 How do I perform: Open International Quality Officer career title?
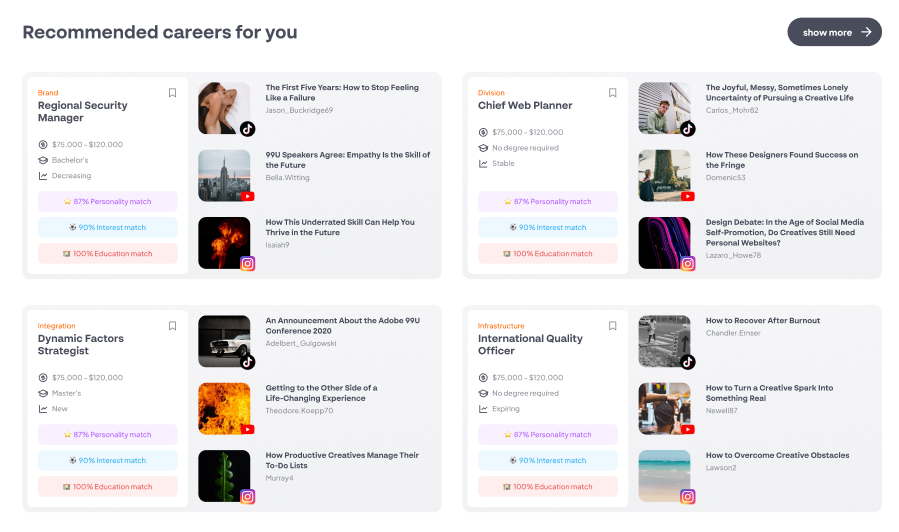point(530,345)
